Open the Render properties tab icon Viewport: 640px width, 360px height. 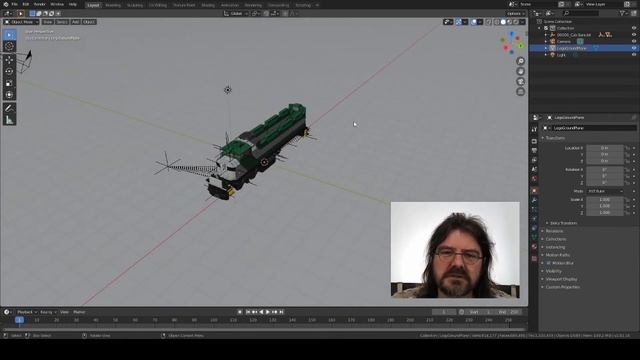(534, 141)
